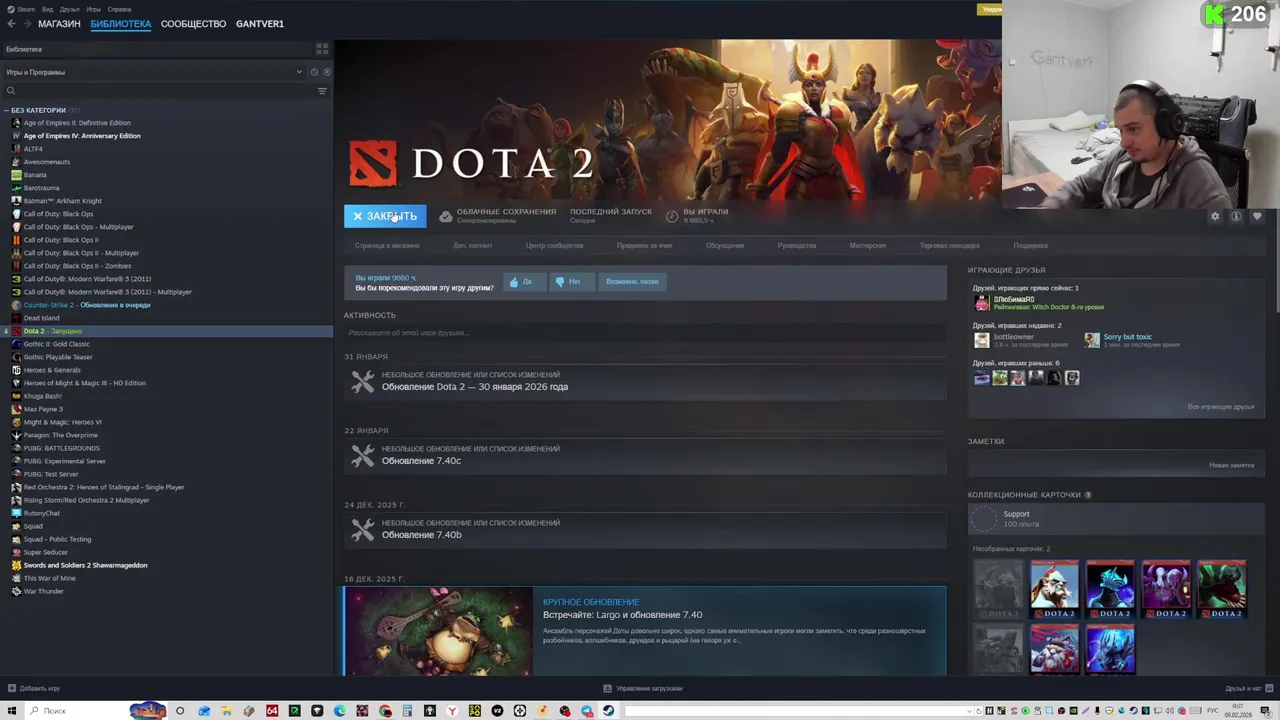Collapse the БЕЗ КАТЕГОРИИ category
This screenshot has height=720, width=1280.
coord(38,110)
